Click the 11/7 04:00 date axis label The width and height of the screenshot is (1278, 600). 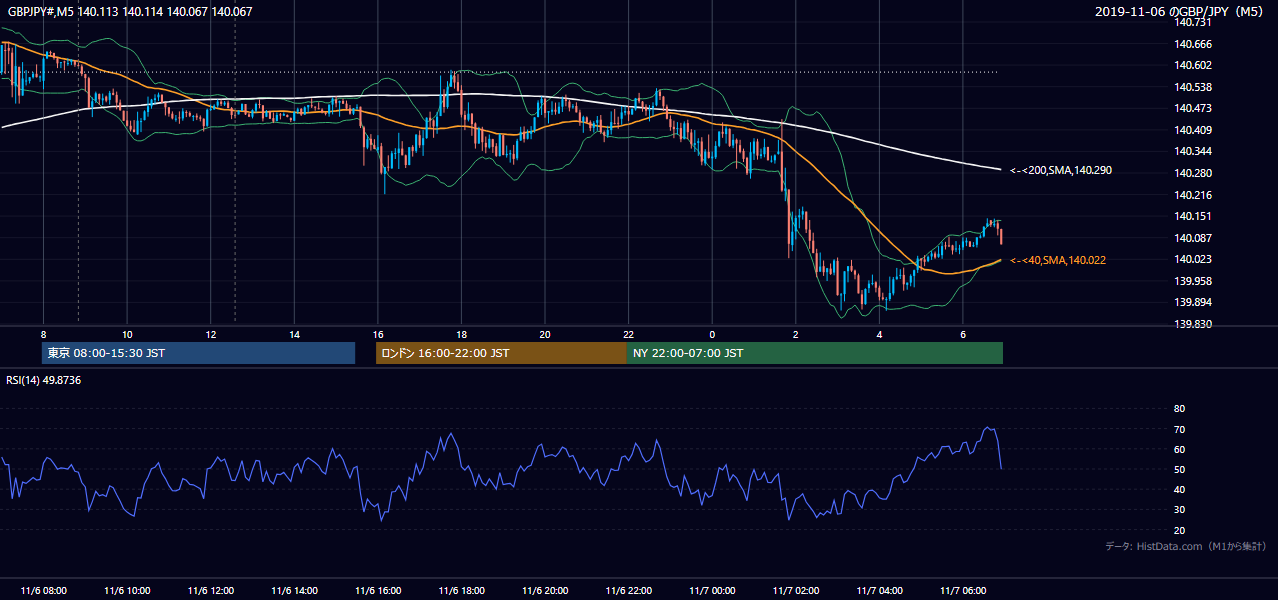pos(880,591)
